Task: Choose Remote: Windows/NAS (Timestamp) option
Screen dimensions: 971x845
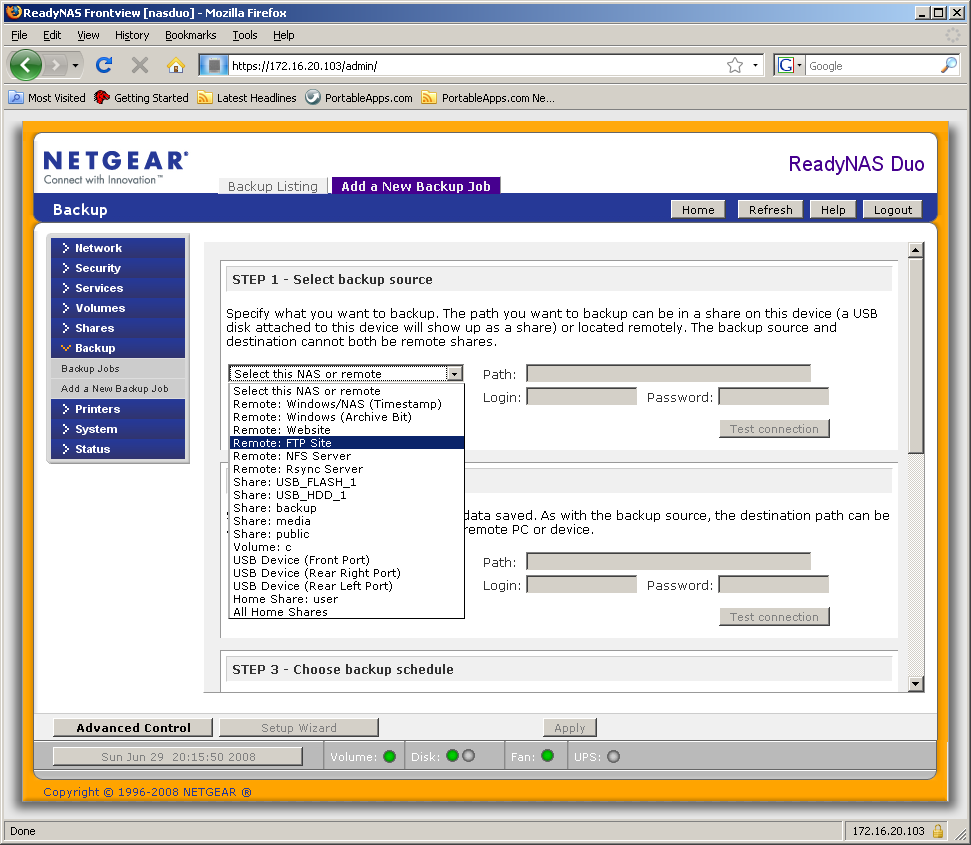Action: [347, 404]
